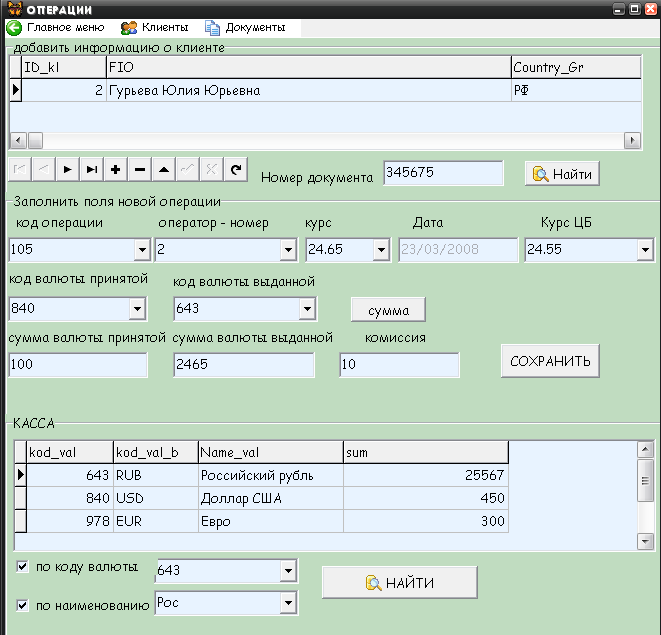Insert new record with plus button
Screen dimensions: 661x635
click(116, 170)
